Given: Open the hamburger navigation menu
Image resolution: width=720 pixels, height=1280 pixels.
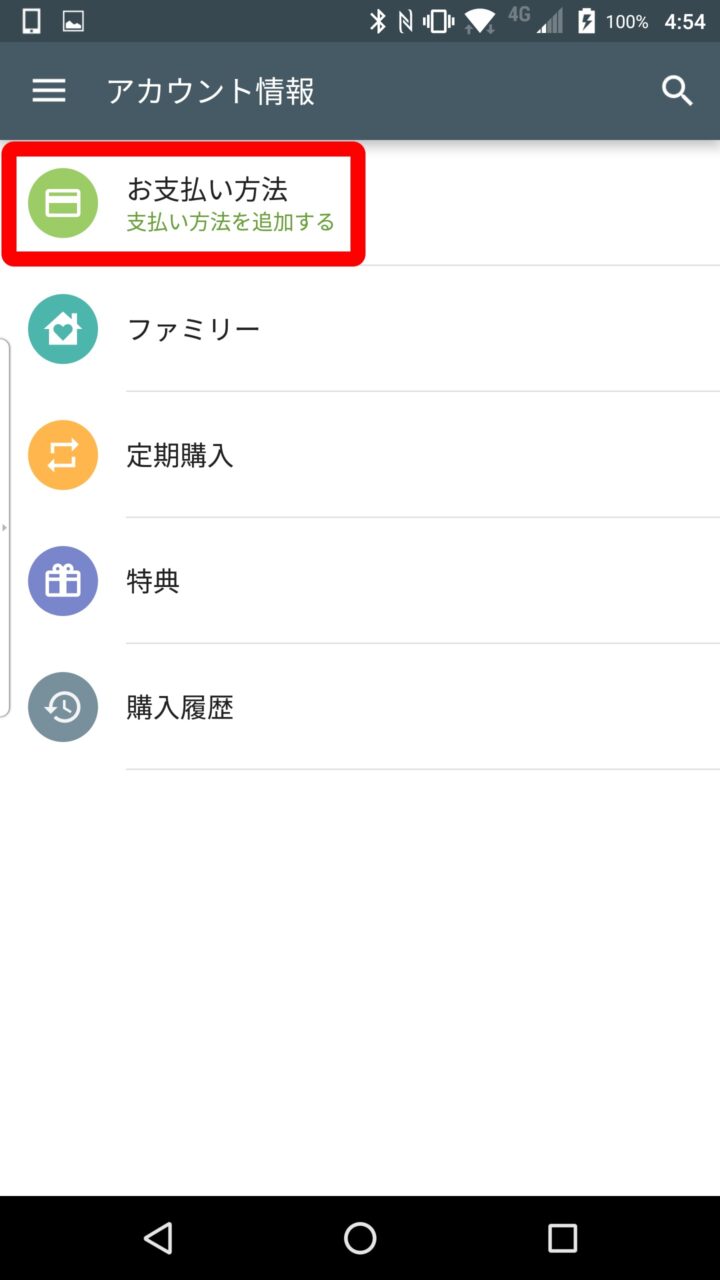Looking at the screenshot, I should 49,91.
